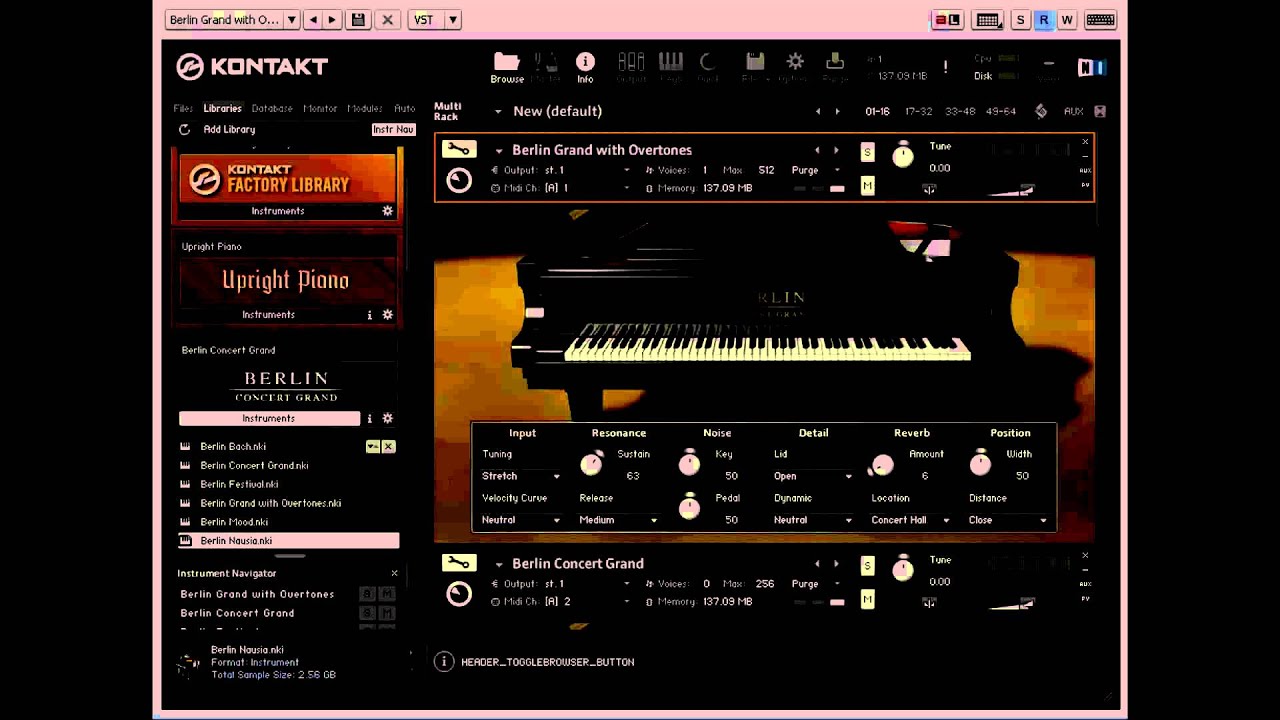The height and width of the screenshot is (720, 1280).
Task: Click the rack workspace icon before AUX
Action: [1041, 111]
